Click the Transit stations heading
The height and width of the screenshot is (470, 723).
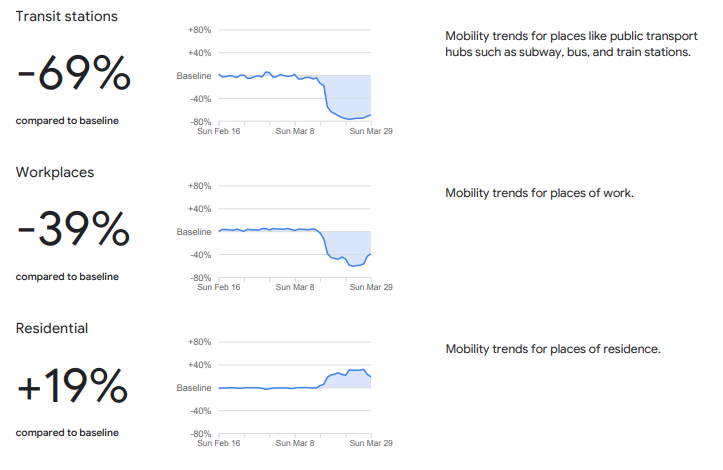66,17
